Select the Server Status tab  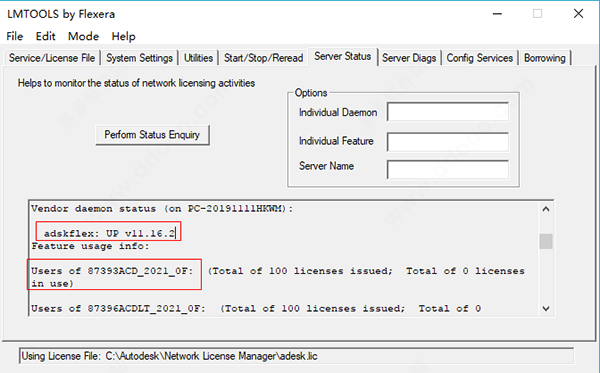point(342,56)
